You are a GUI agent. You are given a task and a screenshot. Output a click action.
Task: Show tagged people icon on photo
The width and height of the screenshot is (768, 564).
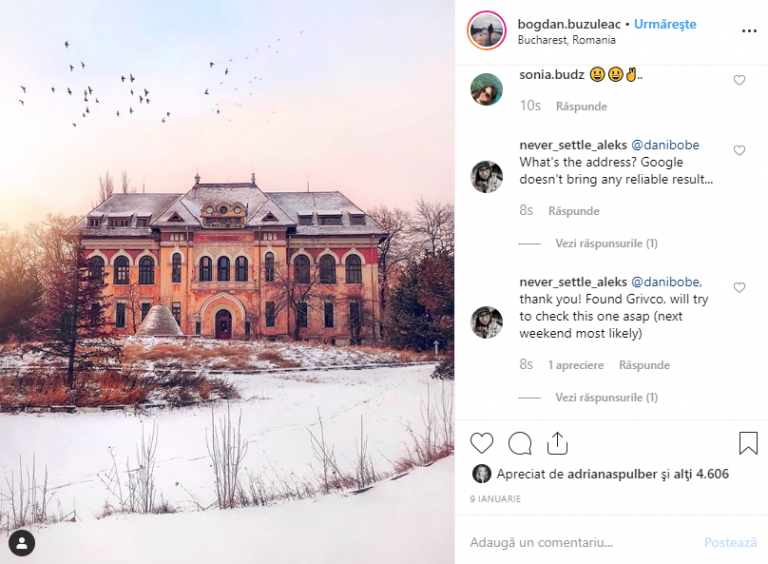[x=22, y=542]
